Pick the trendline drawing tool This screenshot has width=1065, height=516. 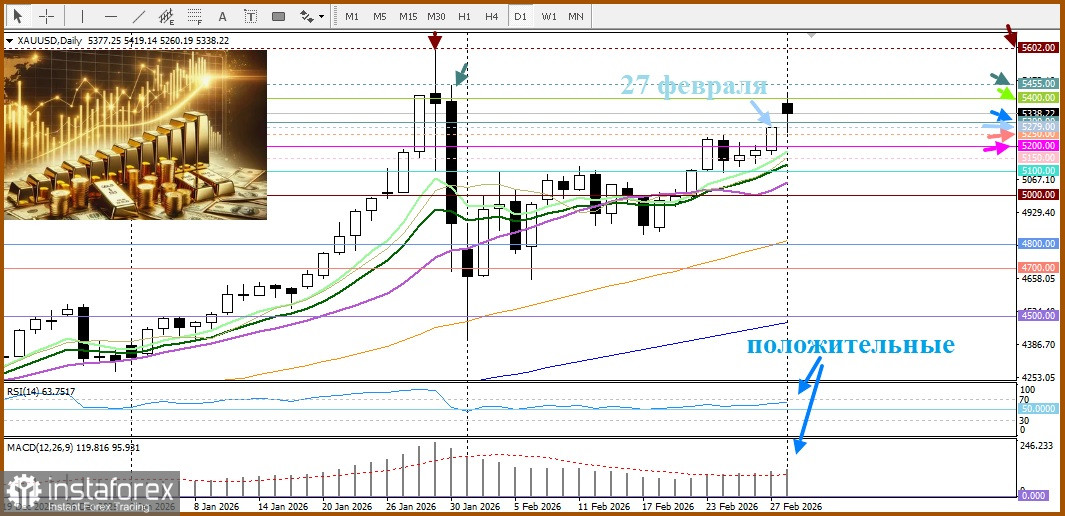click(139, 16)
